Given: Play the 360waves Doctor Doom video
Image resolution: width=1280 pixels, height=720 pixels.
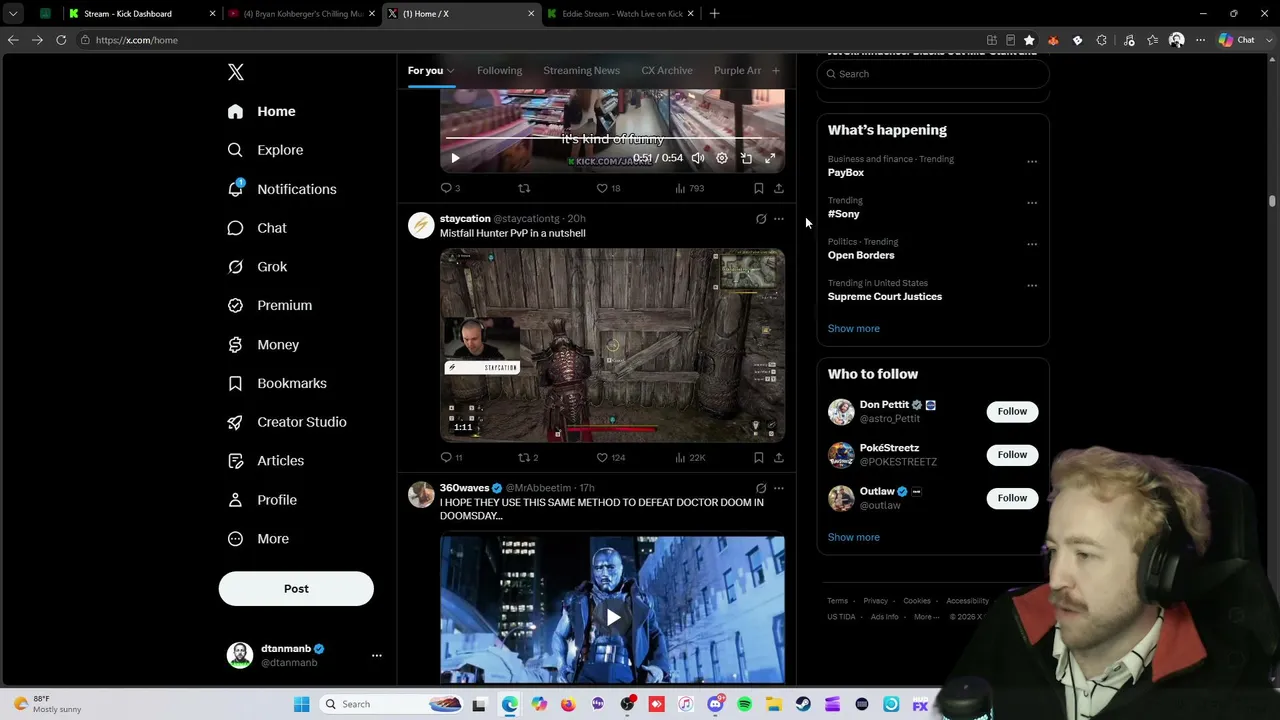Looking at the screenshot, I should tap(612, 617).
